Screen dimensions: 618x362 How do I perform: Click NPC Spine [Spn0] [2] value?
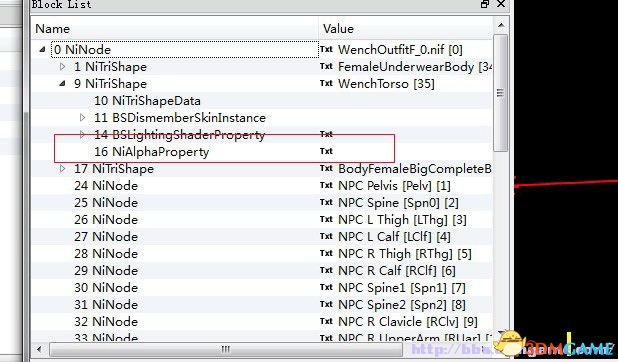(398, 203)
